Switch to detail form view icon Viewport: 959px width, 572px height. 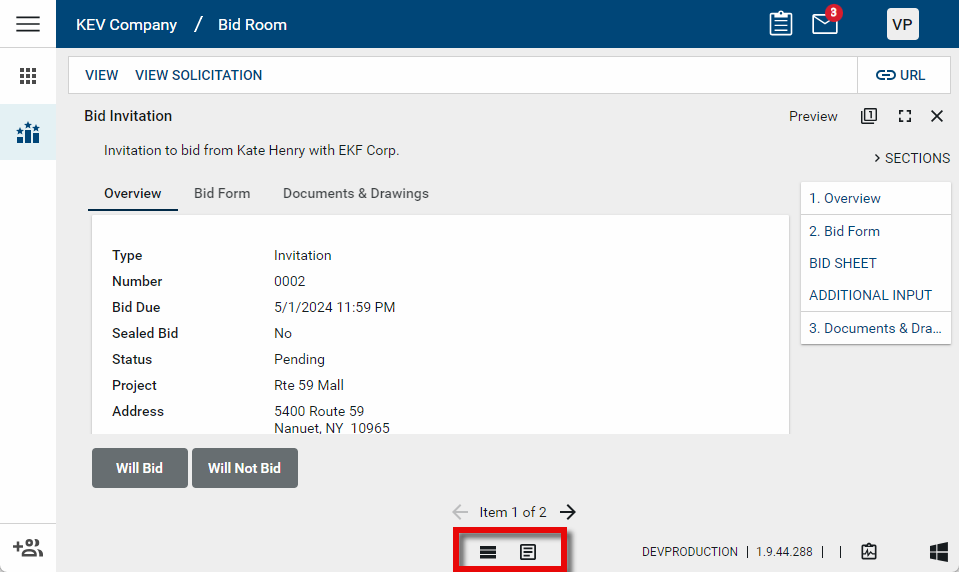(x=528, y=552)
